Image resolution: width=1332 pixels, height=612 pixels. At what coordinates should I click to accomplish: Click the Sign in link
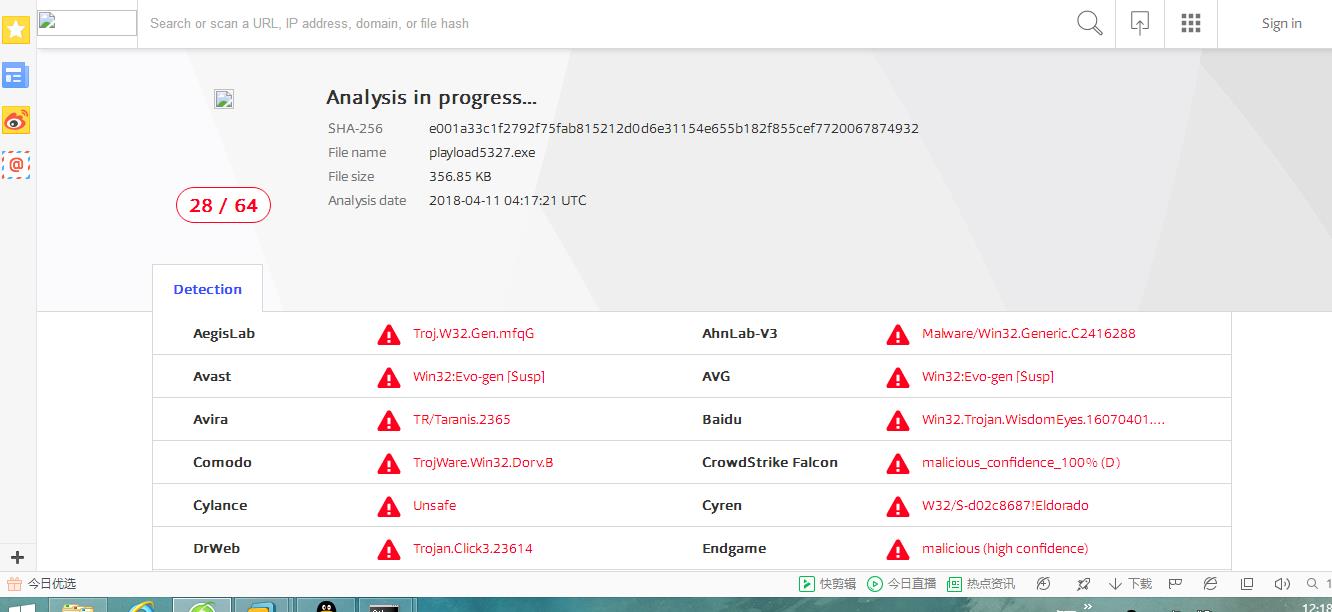coord(1281,23)
